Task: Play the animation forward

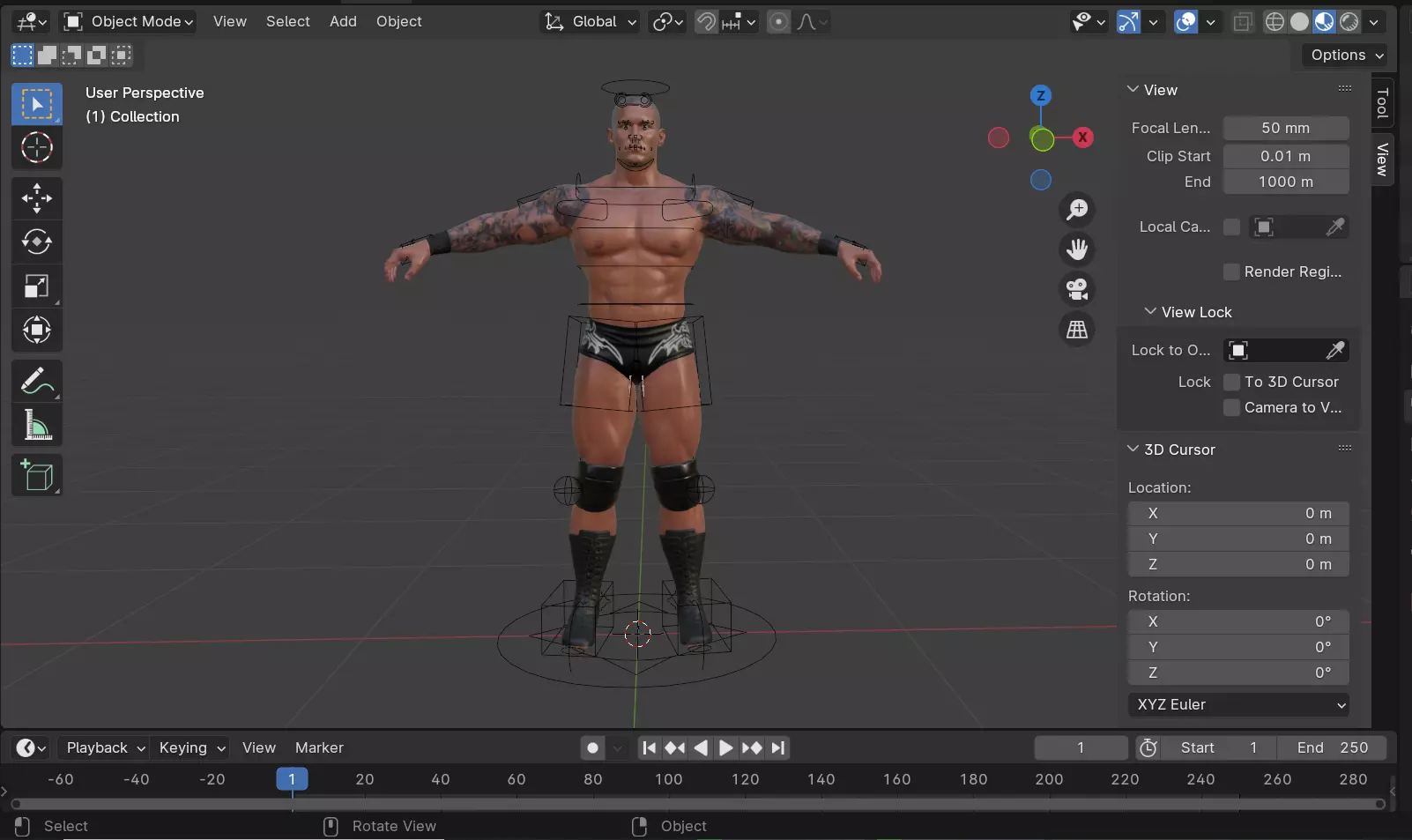Action: [x=725, y=747]
